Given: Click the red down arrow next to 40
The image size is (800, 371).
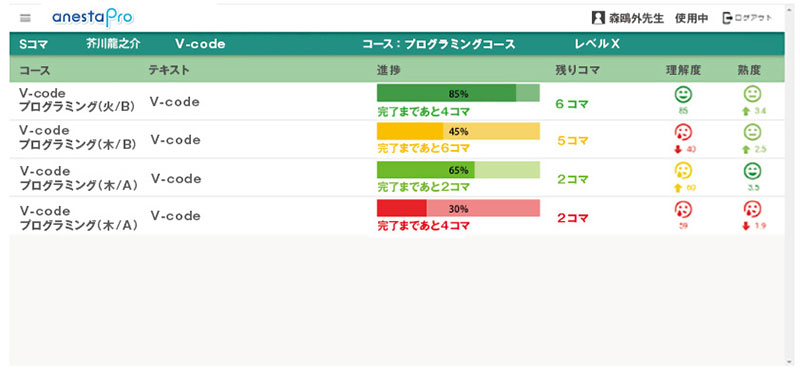Looking at the screenshot, I should coord(678,149).
